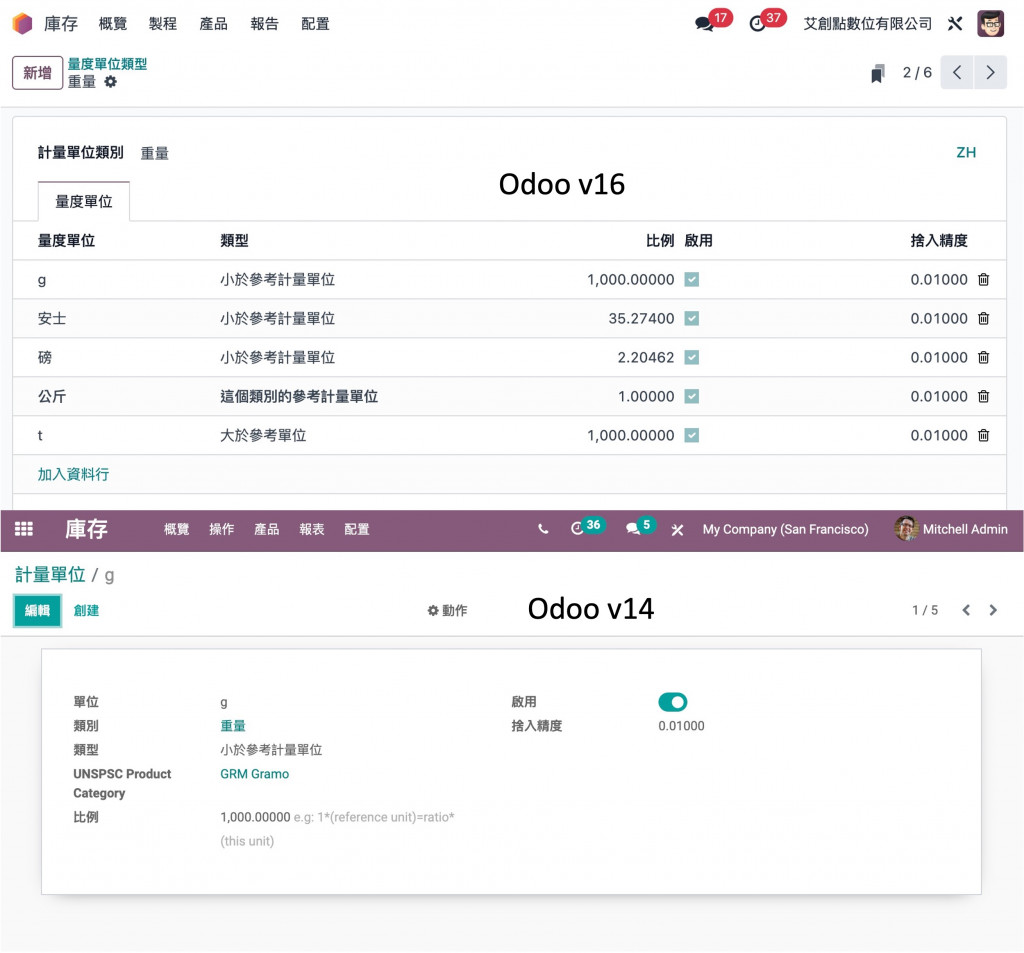
Task: Open v14 操作 menu
Action: point(221,529)
